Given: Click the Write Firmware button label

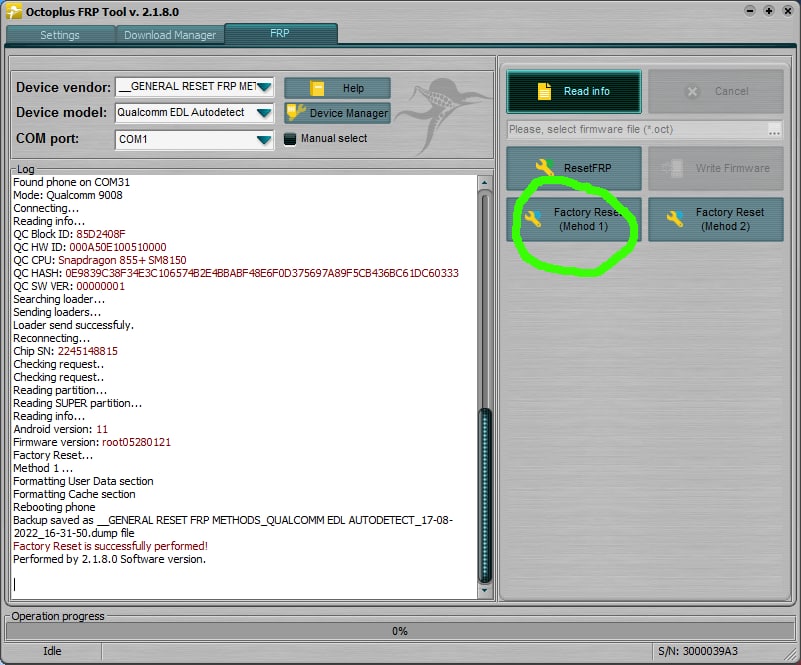Looking at the screenshot, I should [x=733, y=168].
